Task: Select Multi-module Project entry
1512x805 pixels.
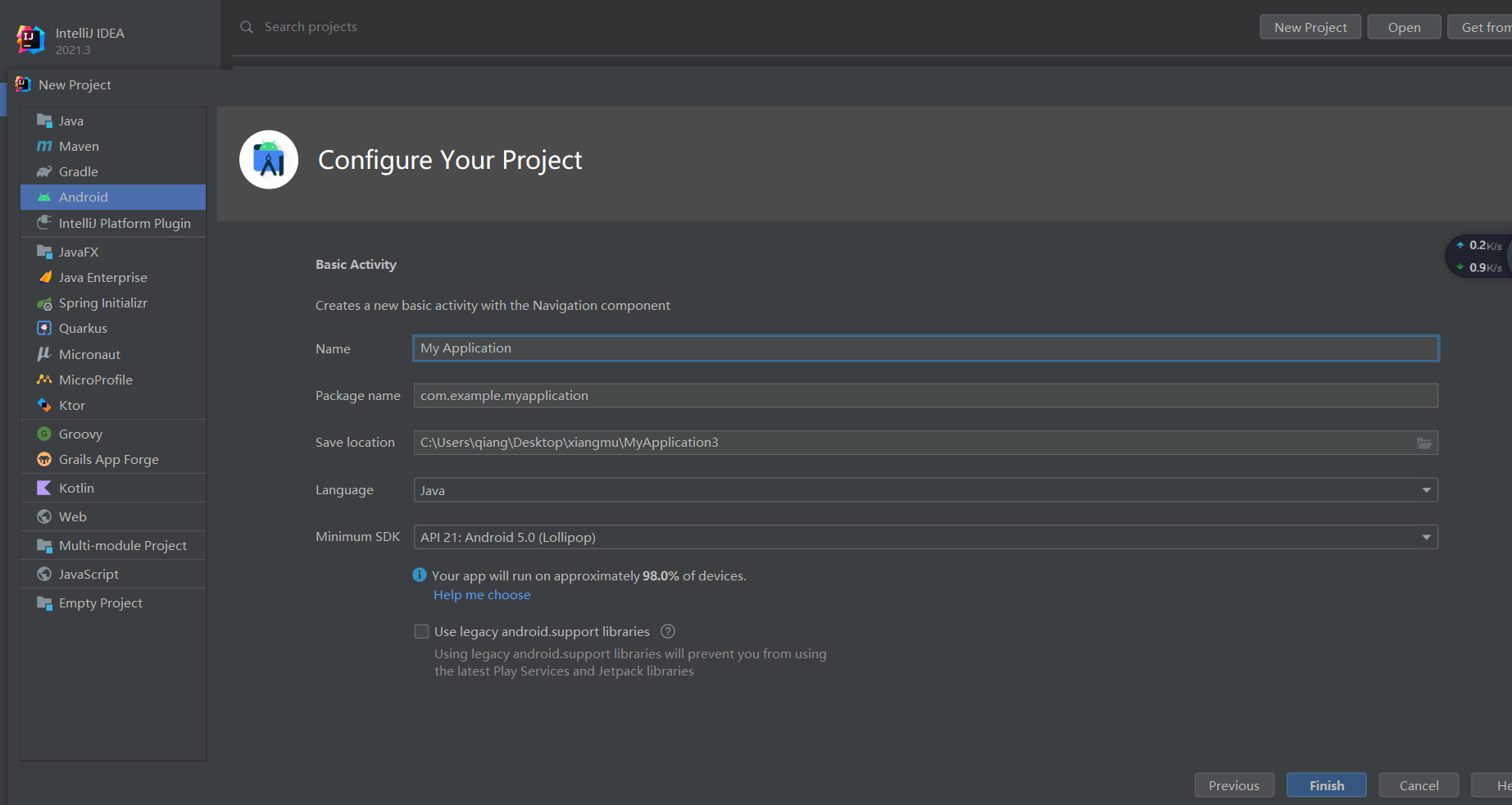Action: coord(113,545)
